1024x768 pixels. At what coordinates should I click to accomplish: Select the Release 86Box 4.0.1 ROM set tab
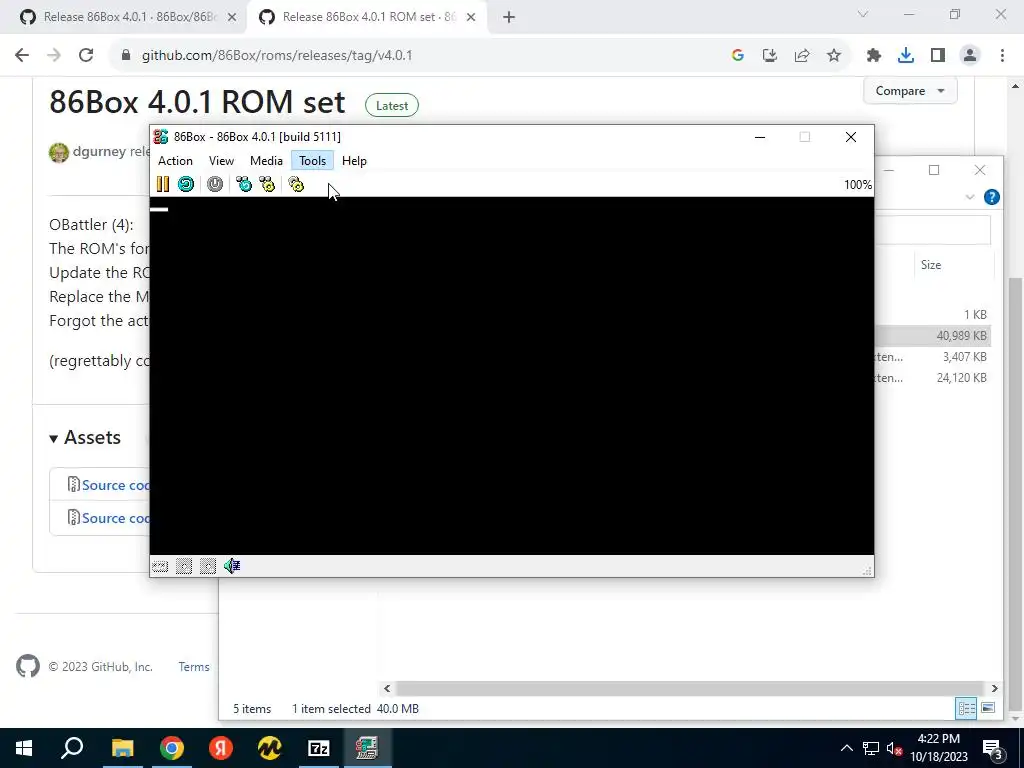point(368,17)
